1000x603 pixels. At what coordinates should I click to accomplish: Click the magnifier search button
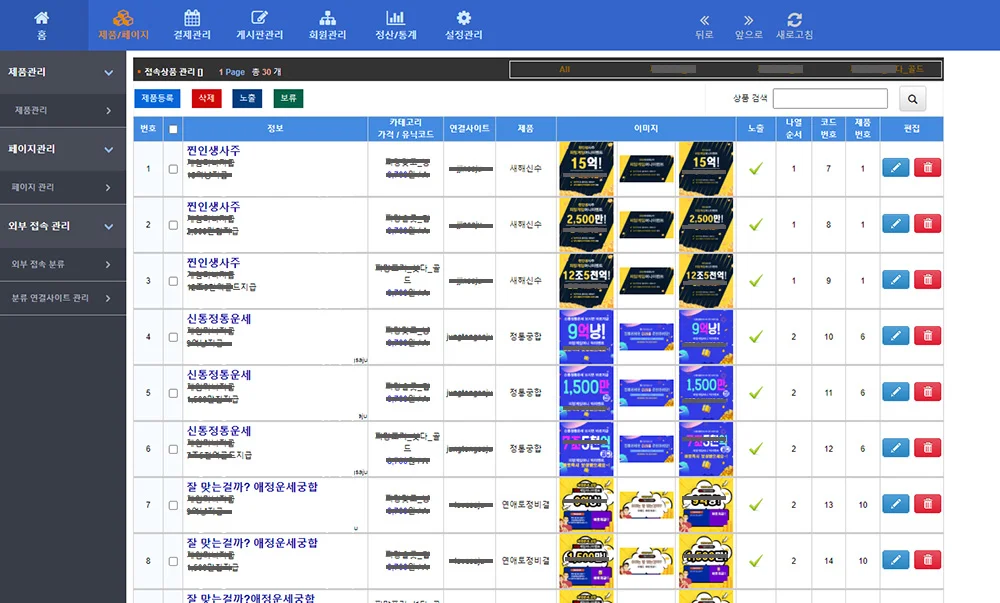tap(912, 98)
